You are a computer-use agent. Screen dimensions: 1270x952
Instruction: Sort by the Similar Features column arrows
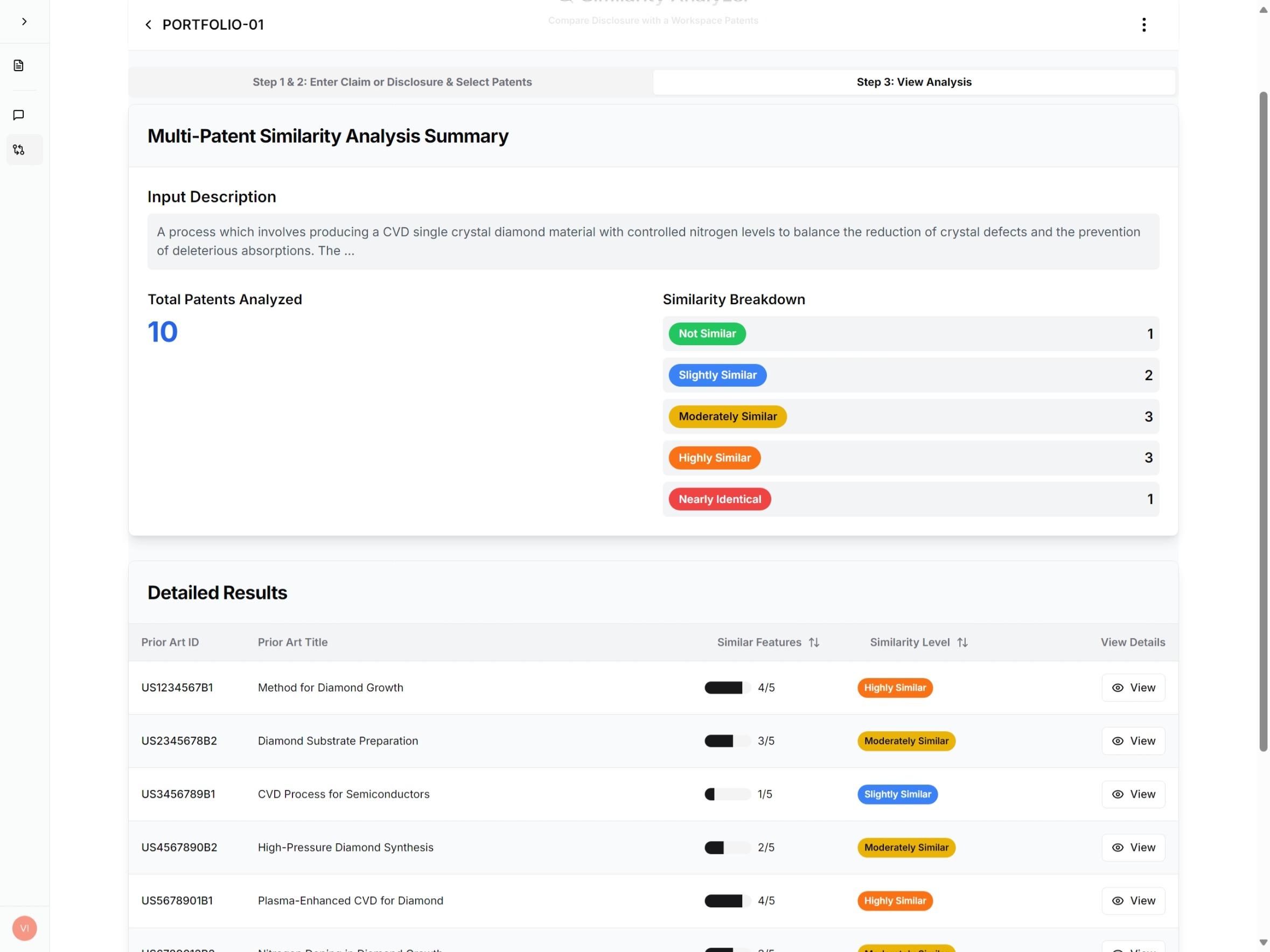pyautogui.click(x=814, y=642)
